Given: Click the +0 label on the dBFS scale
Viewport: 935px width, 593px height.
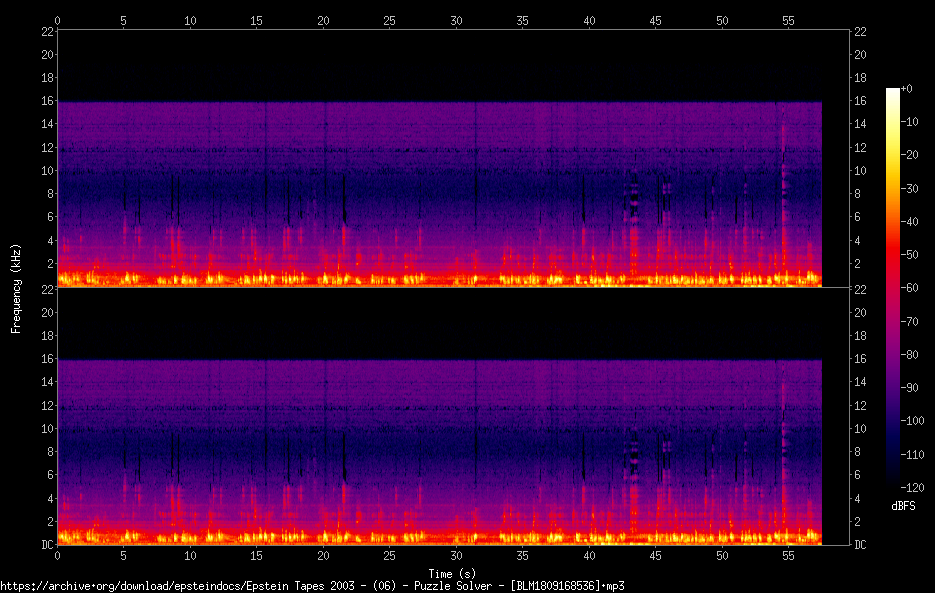Looking at the screenshot, I should (907, 89).
